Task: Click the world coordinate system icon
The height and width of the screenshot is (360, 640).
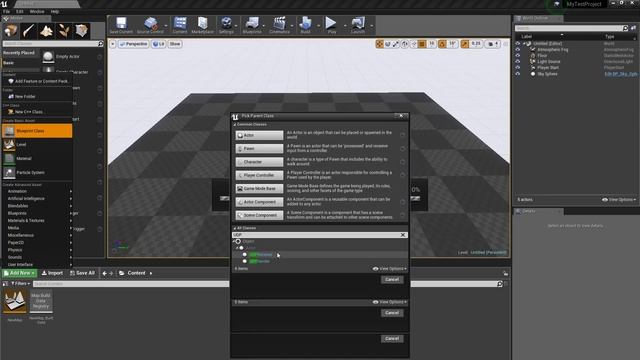Action: (405, 44)
